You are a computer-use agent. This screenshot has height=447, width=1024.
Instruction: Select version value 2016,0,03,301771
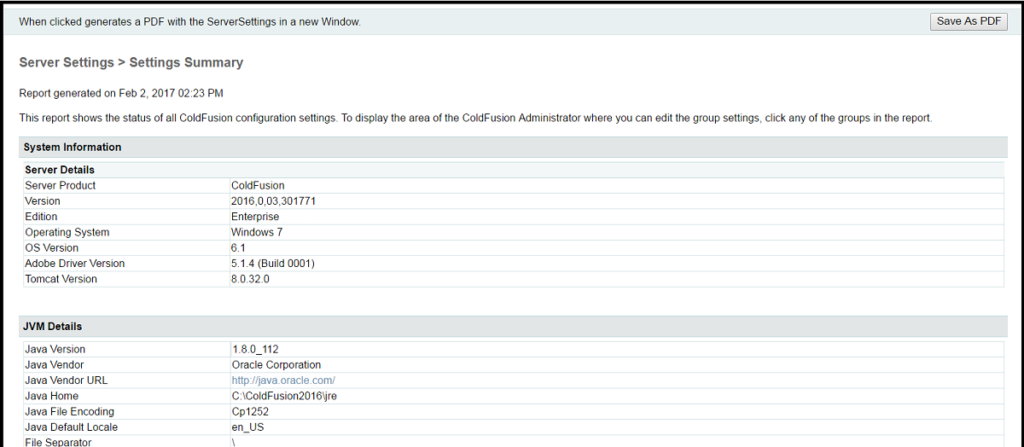coord(274,201)
